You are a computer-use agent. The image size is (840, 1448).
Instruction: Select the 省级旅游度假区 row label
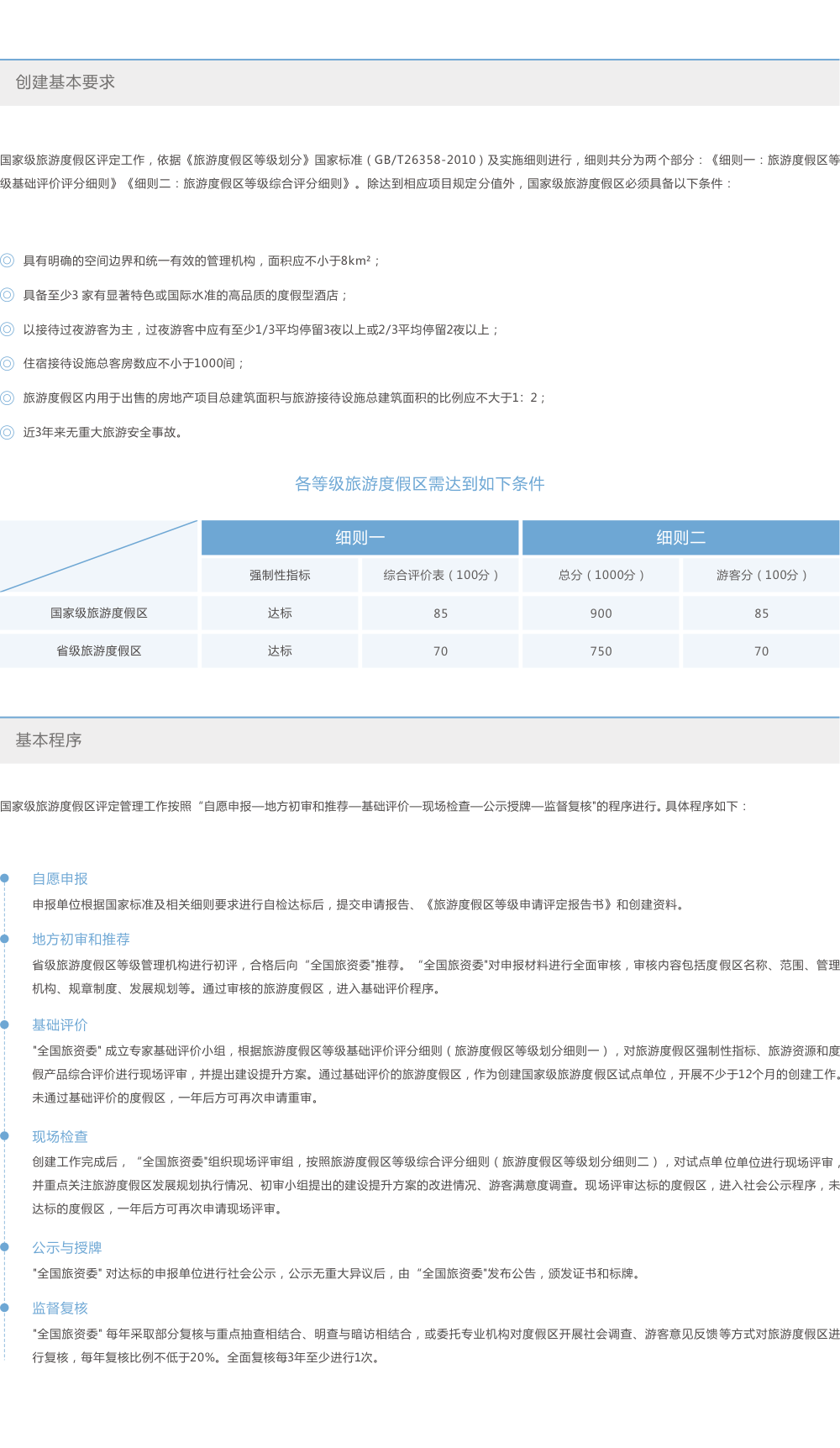point(98,650)
